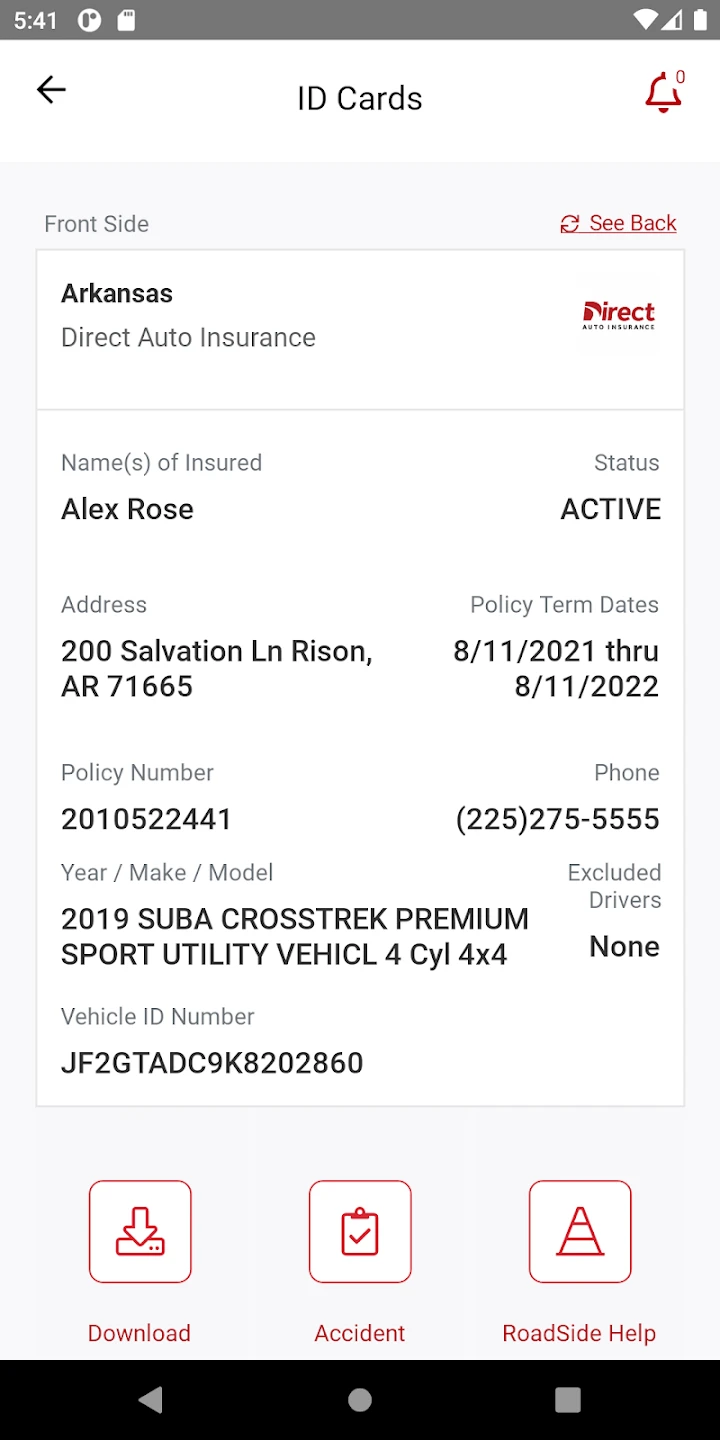Tap the Accident label
The image size is (720, 1440).
(x=360, y=1333)
